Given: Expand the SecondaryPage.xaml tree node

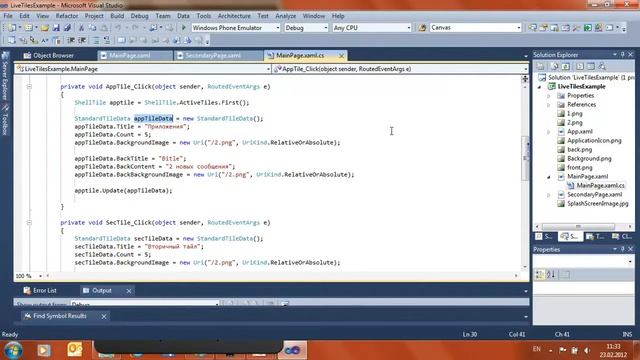Looking at the screenshot, I should (x=549, y=195).
